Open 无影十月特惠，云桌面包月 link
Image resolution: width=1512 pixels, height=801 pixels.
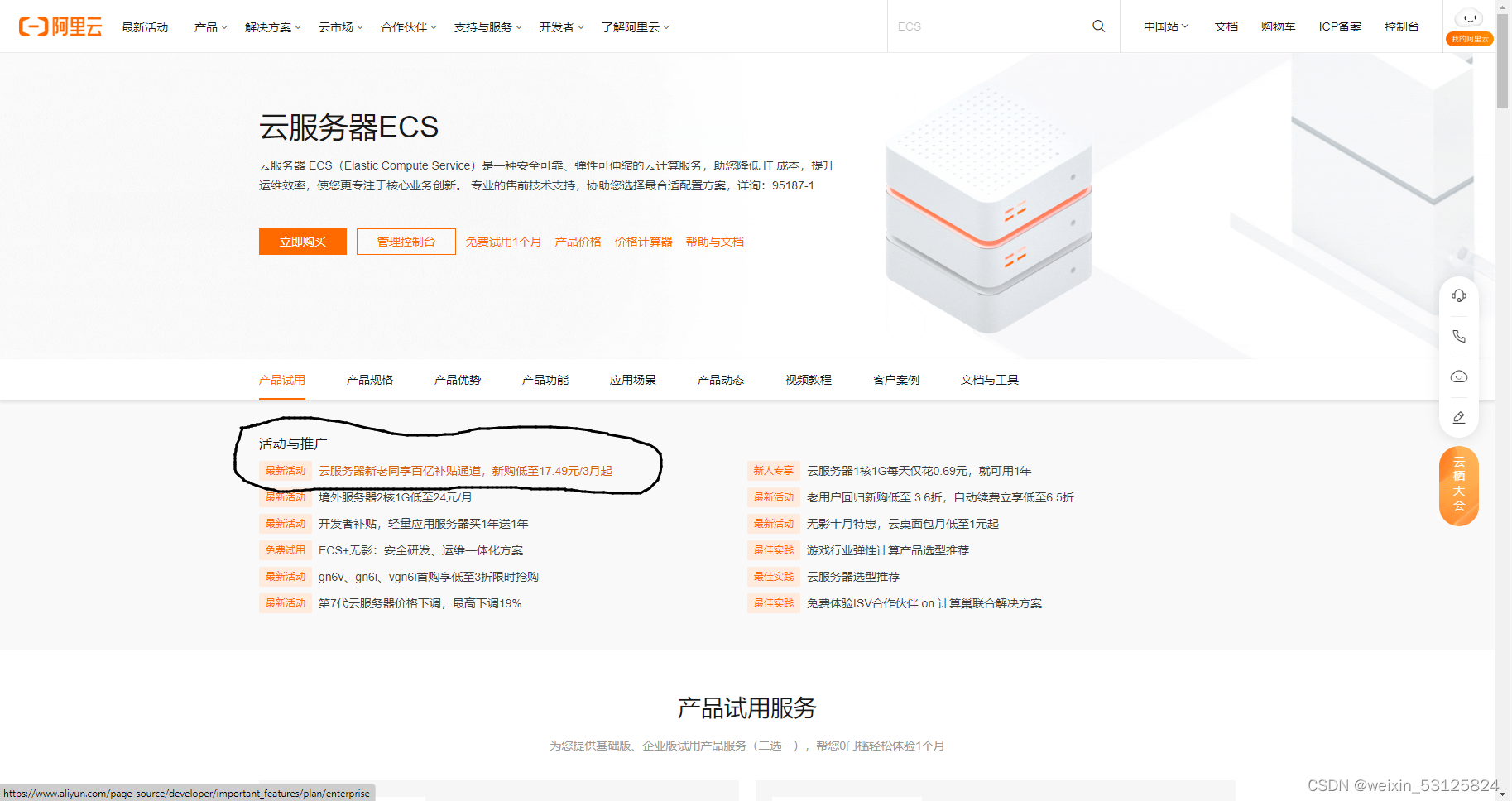(903, 524)
